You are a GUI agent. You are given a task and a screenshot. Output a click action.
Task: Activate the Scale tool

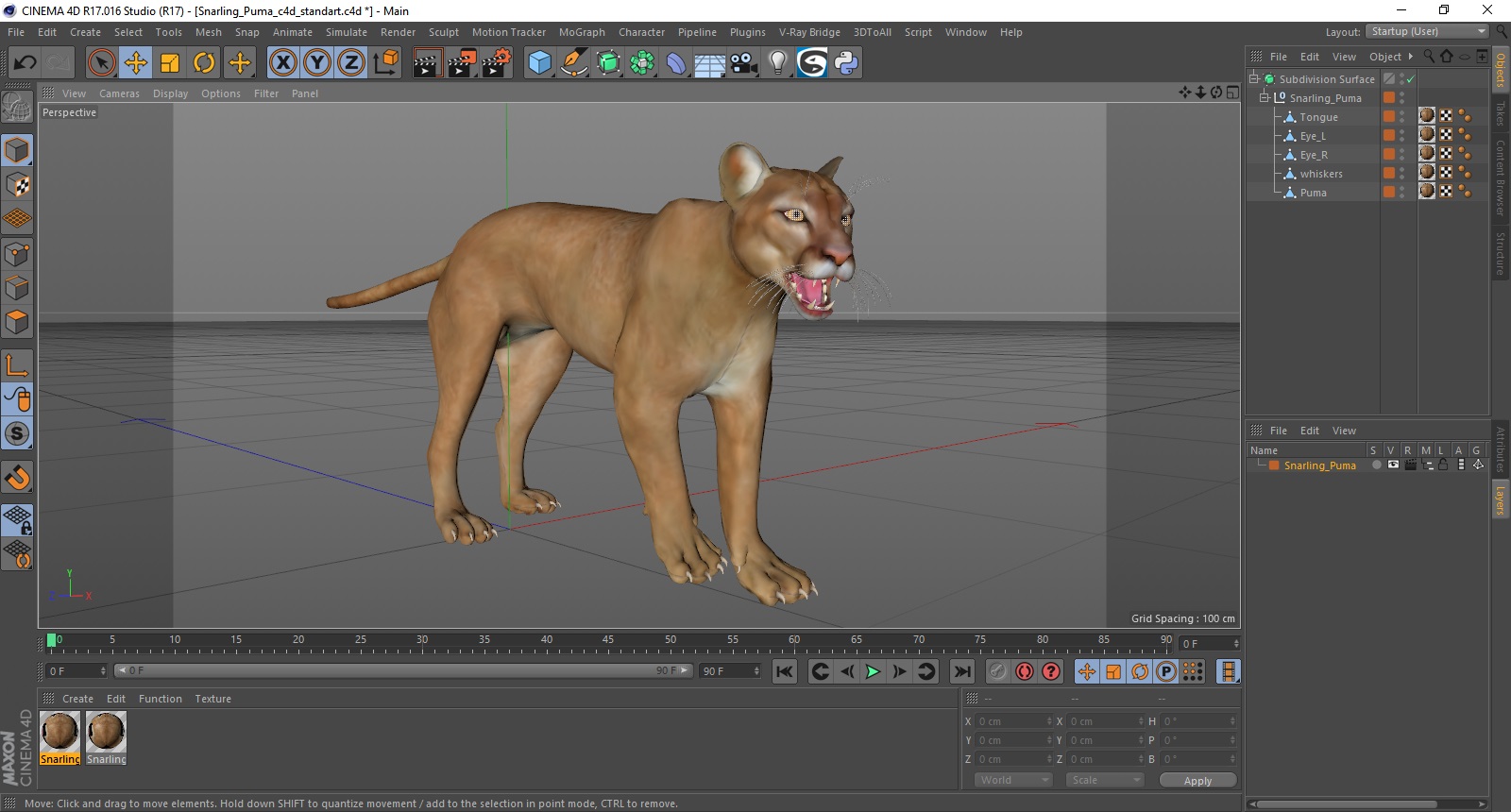click(170, 63)
